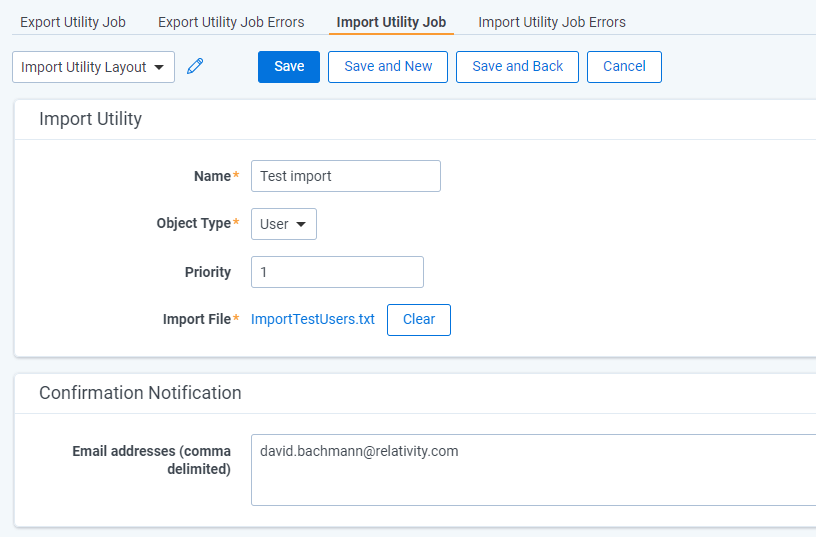Click into the Priority input field
Viewport: 816px width, 537px height.
337,272
